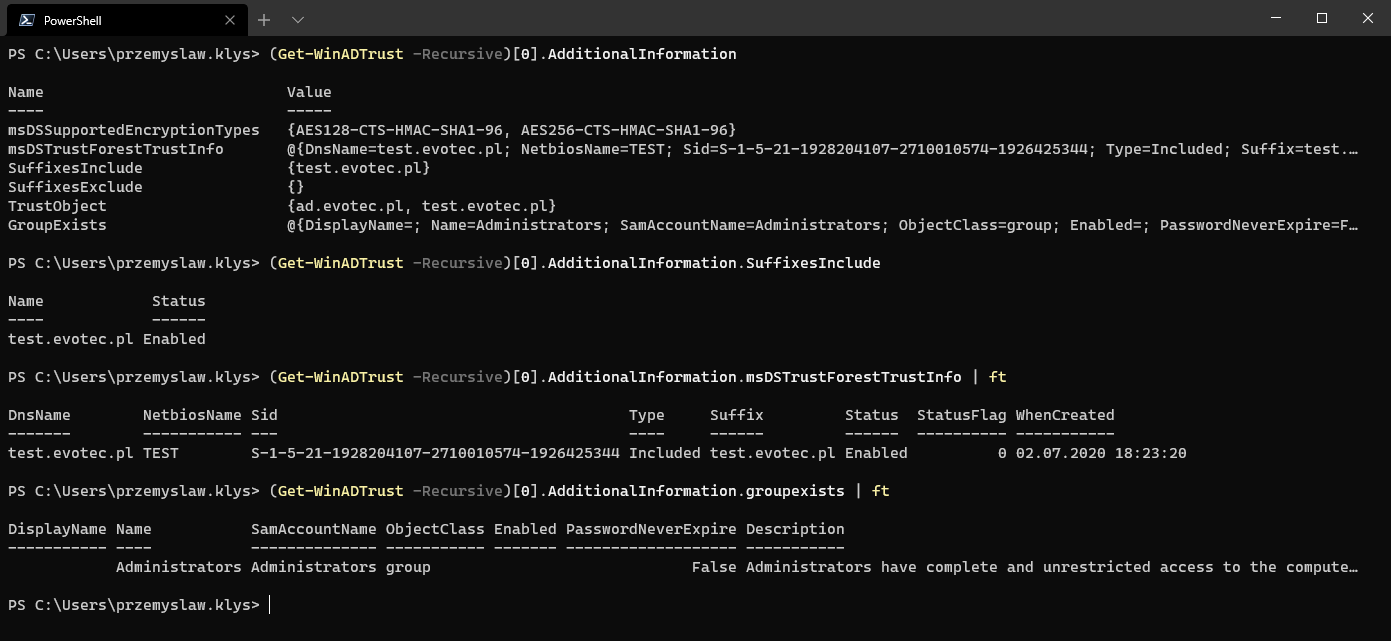Image resolution: width=1391 pixels, height=641 pixels.
Task: Open a new tab with plus button
Action: pos(264,20)
